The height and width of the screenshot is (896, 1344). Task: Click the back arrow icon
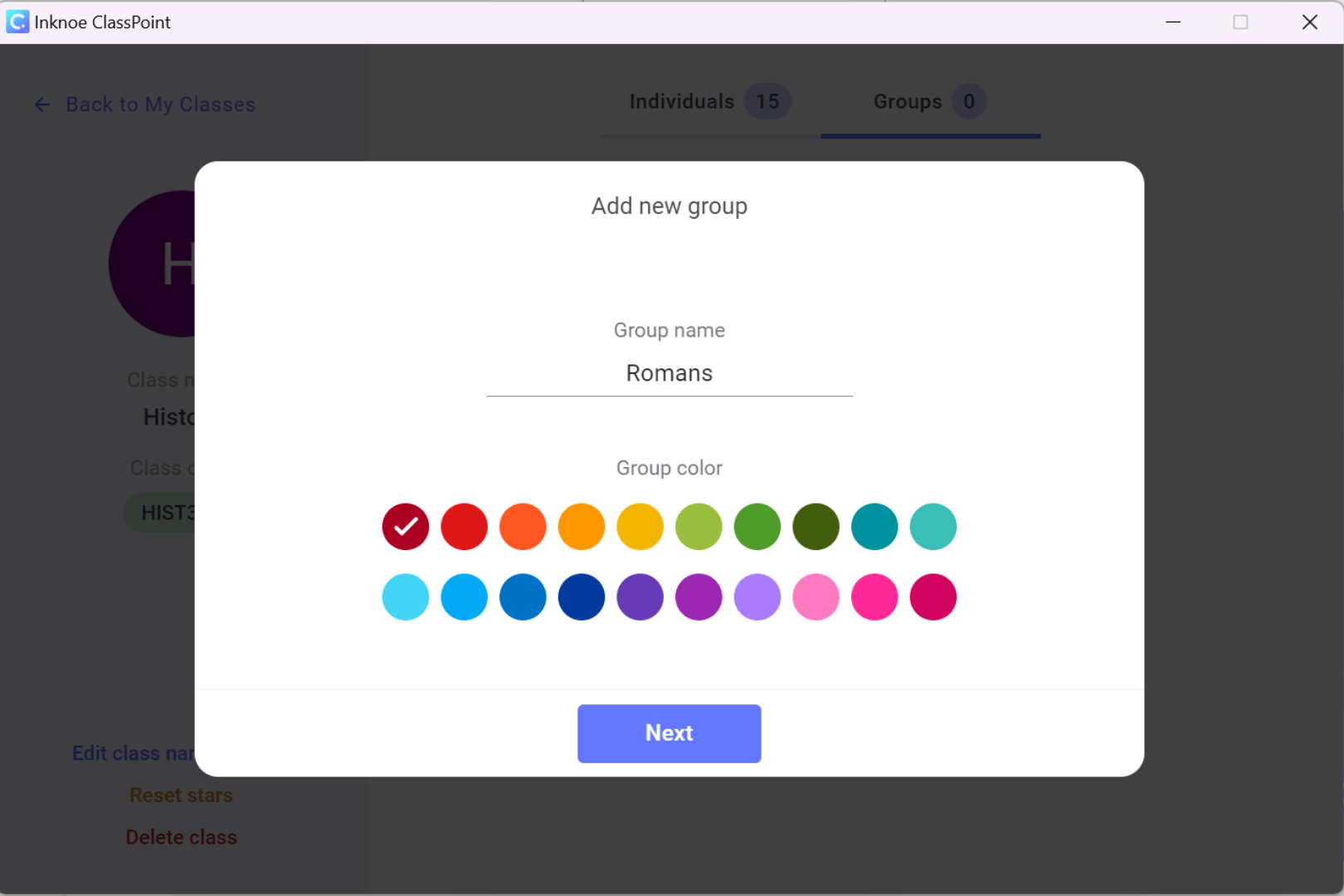(x=42, y=105)
